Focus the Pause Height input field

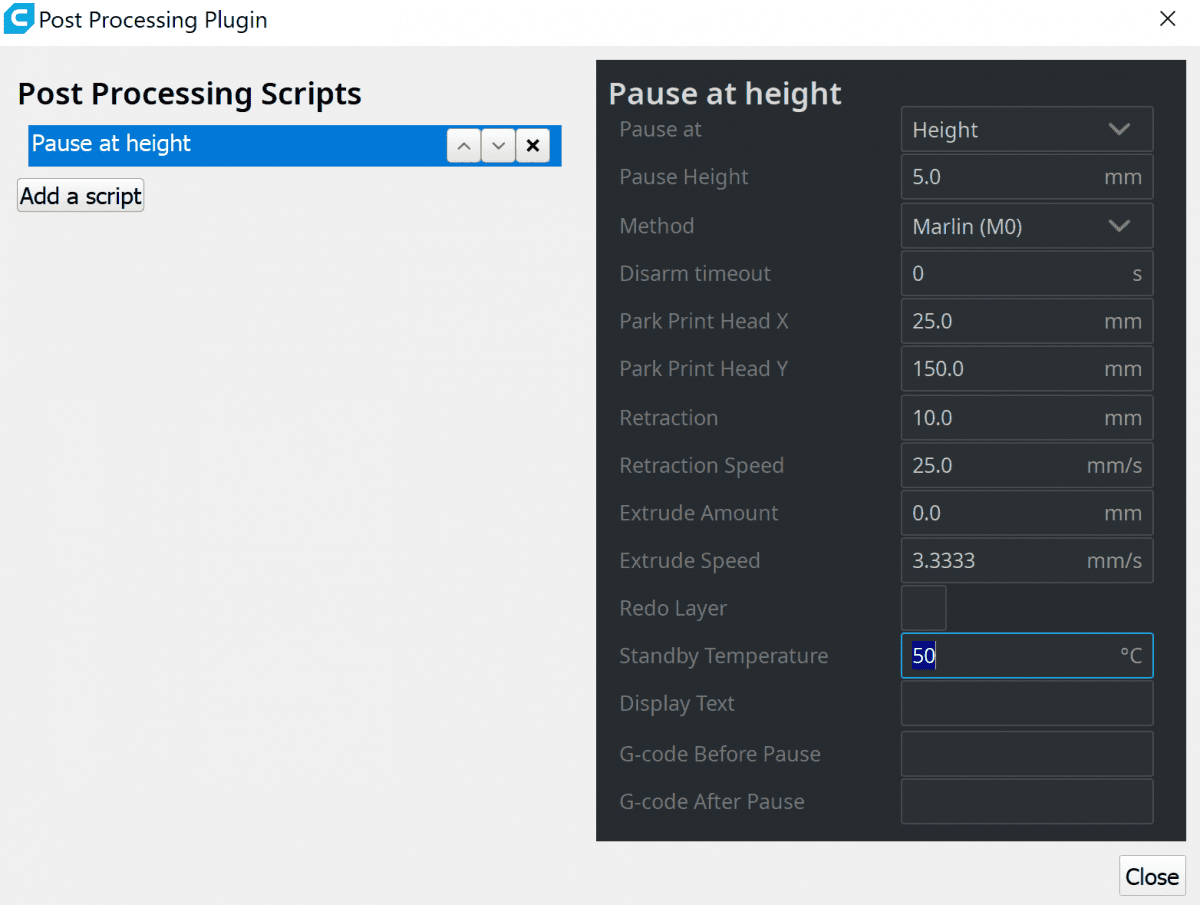tap(1000, 177)
